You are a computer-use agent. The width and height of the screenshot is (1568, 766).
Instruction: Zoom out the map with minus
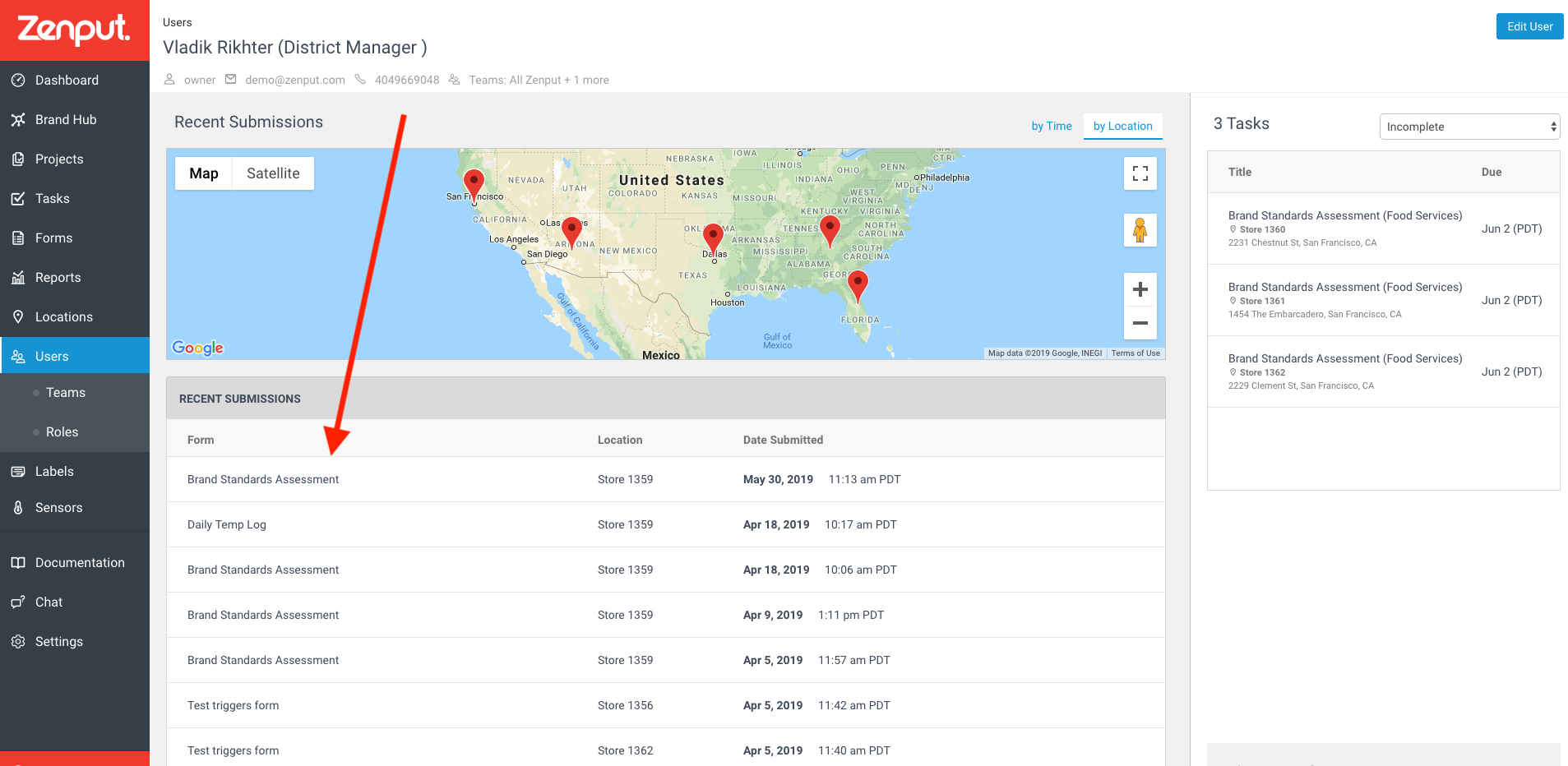pyautogui.click(x=1140, y=323)
